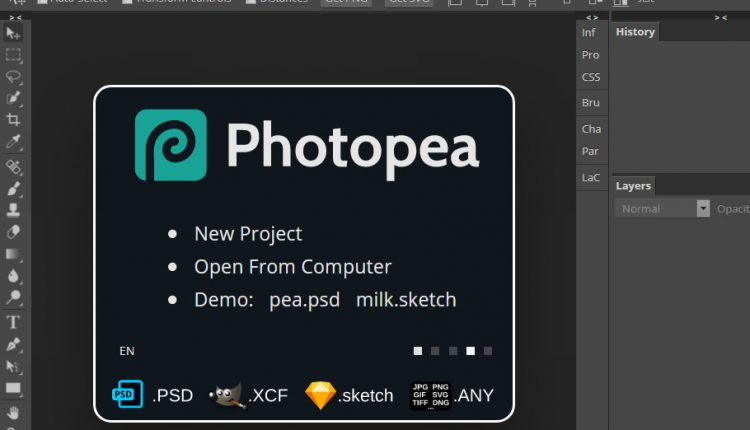Viewport: 750px width, 430px height.
Task: Select the Type tool
Action: point(14,322)
